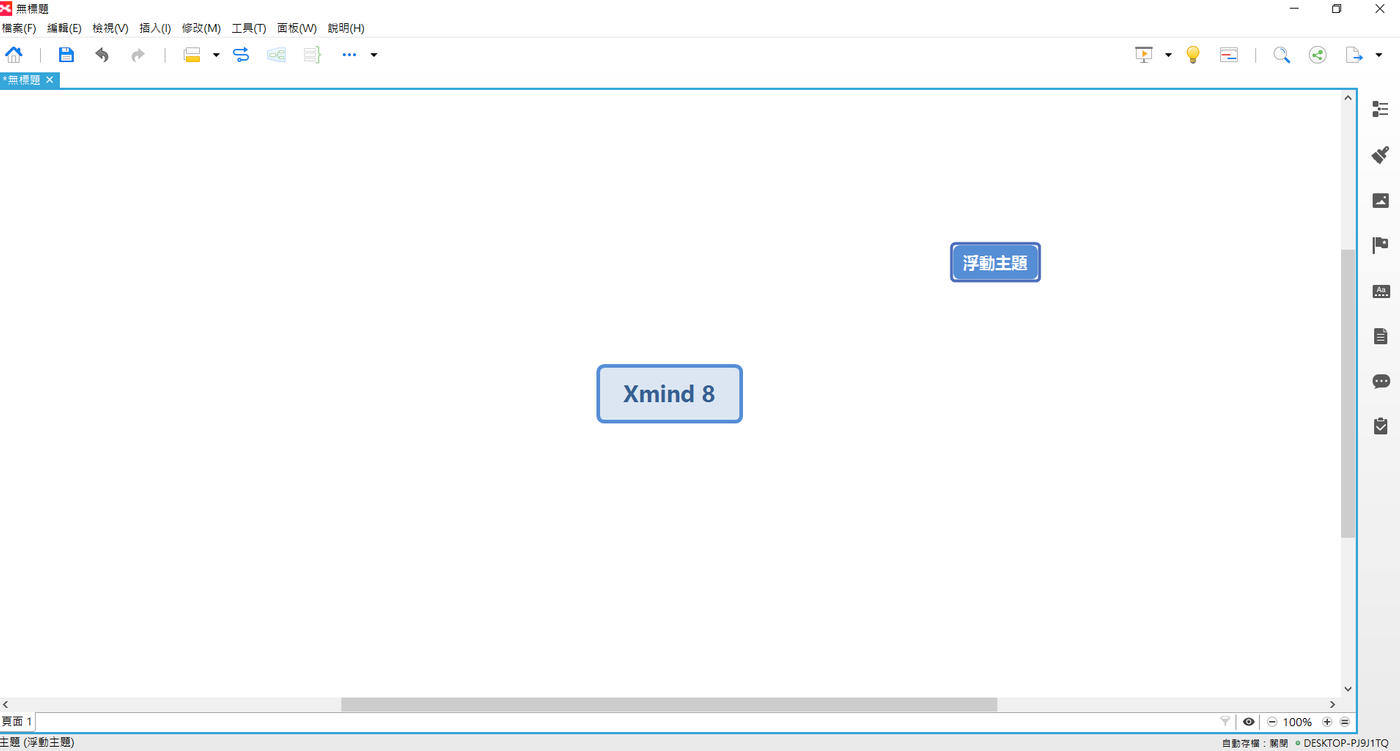Open the three-dots more tools icon
1400x751 pixels.
[x=349, y=55]
